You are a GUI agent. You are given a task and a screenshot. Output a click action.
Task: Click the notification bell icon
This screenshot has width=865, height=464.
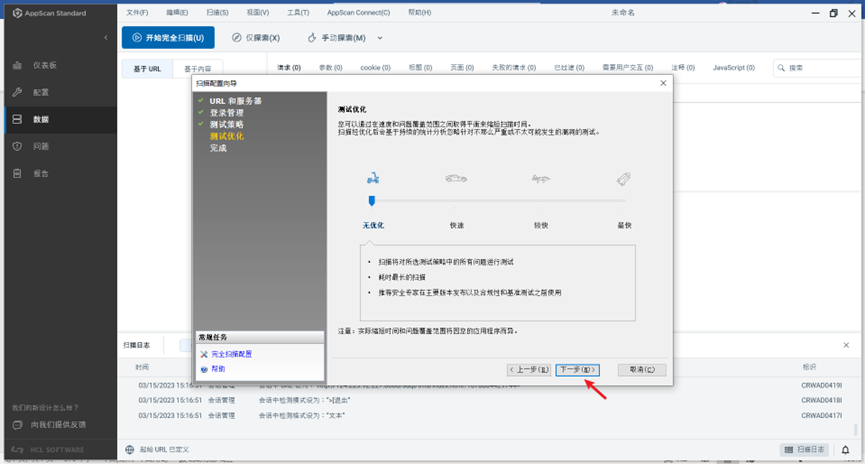(x=845, y=450)
